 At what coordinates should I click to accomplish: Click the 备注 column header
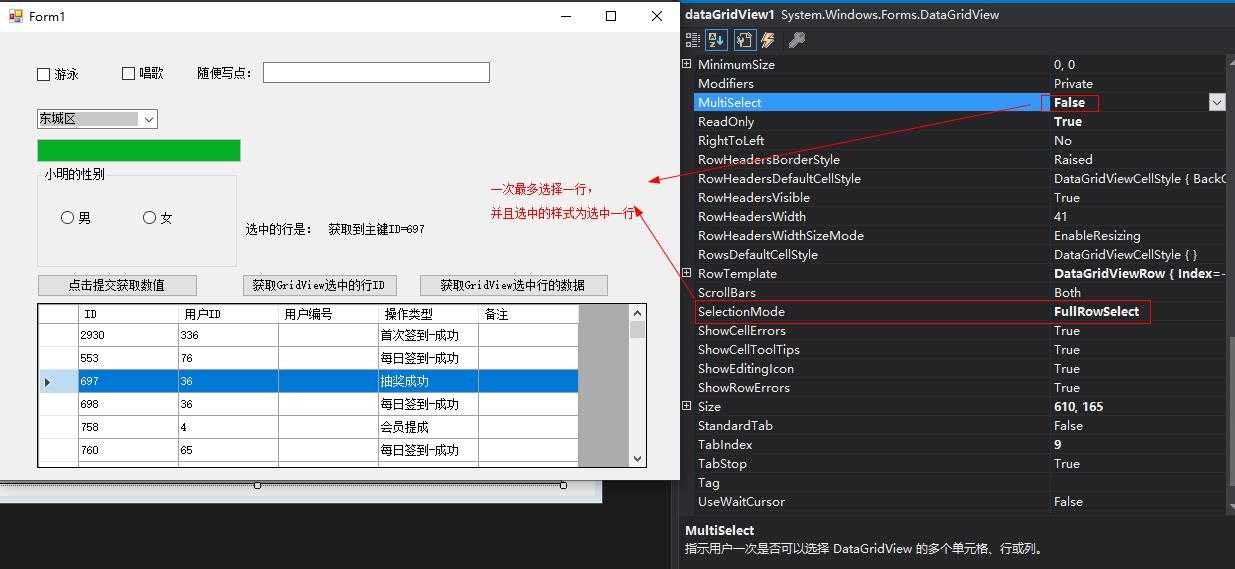coord(529,314)
